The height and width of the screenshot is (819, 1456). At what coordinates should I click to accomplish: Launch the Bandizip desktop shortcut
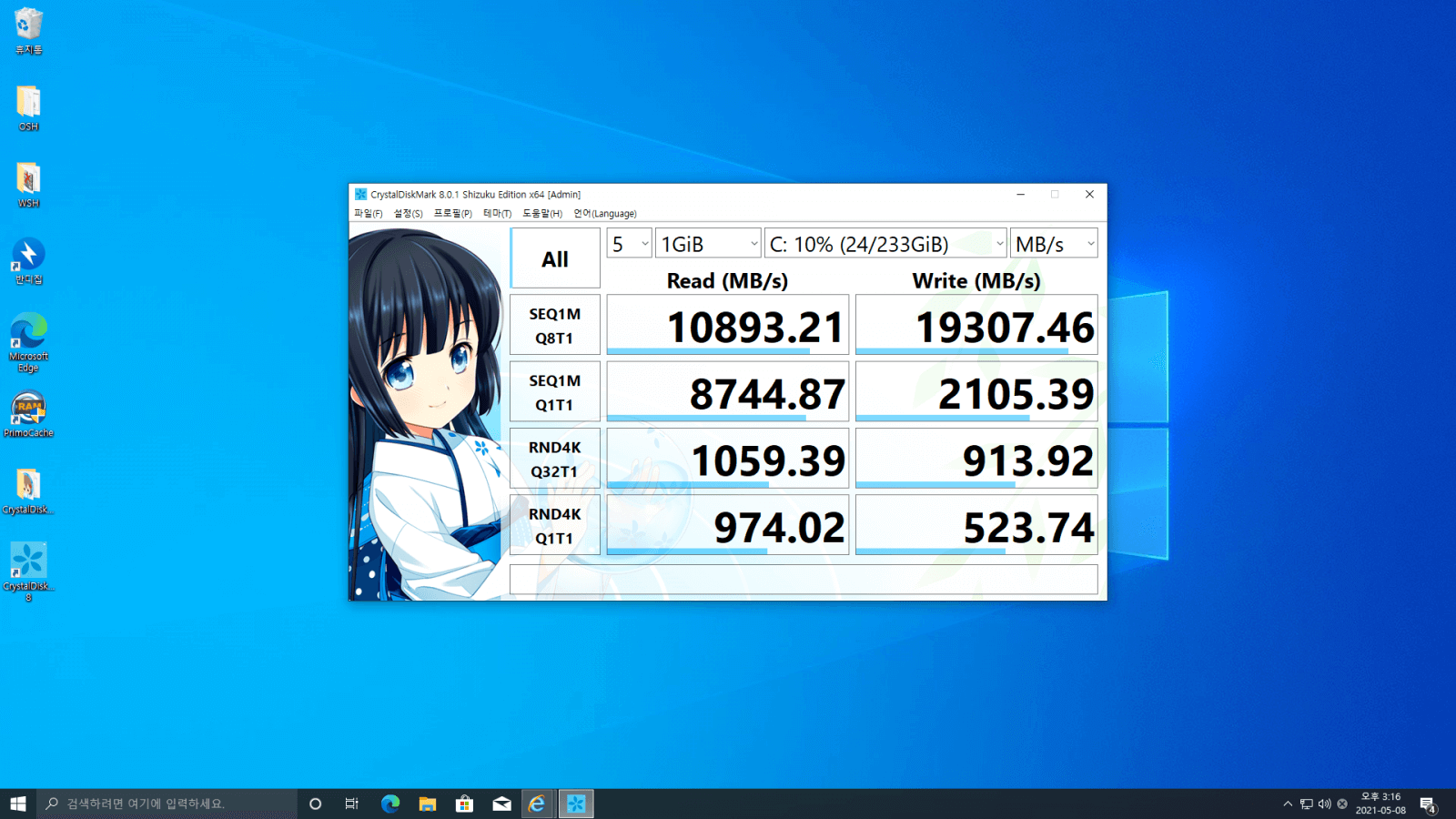[x=28, y=261]
